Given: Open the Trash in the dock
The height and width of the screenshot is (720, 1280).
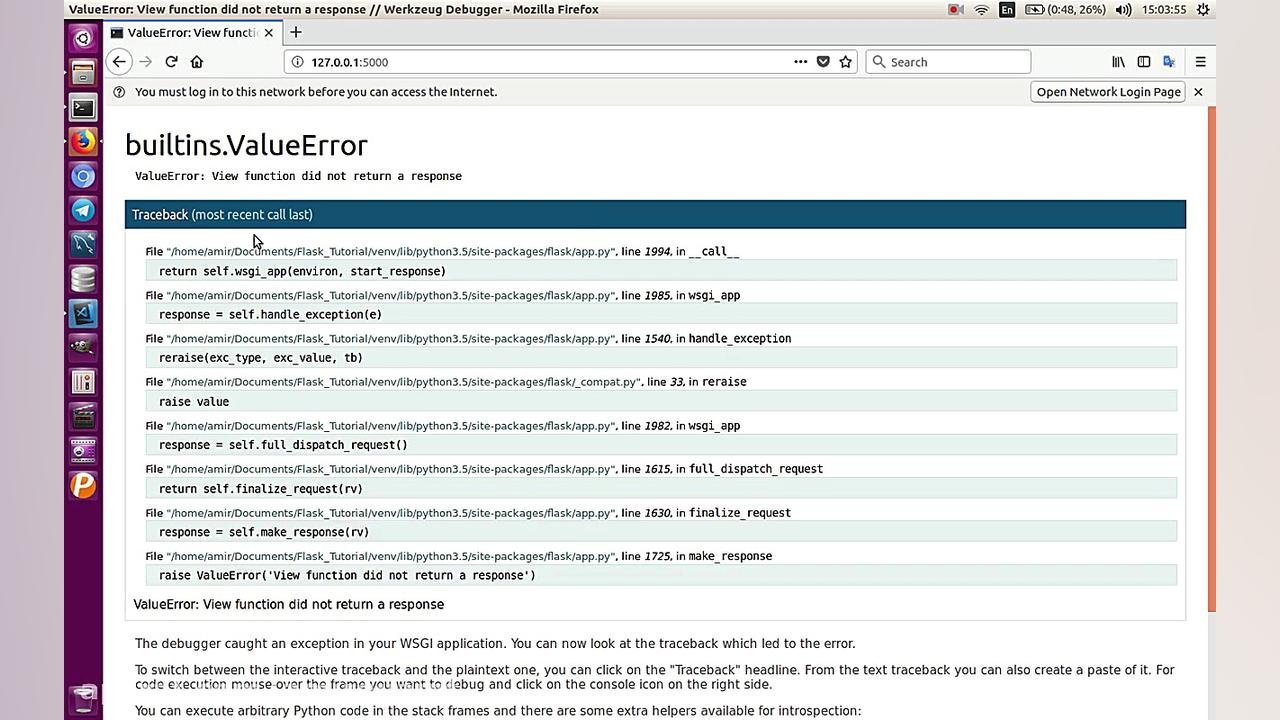Looking at the screenshot, I should point(83,697).
